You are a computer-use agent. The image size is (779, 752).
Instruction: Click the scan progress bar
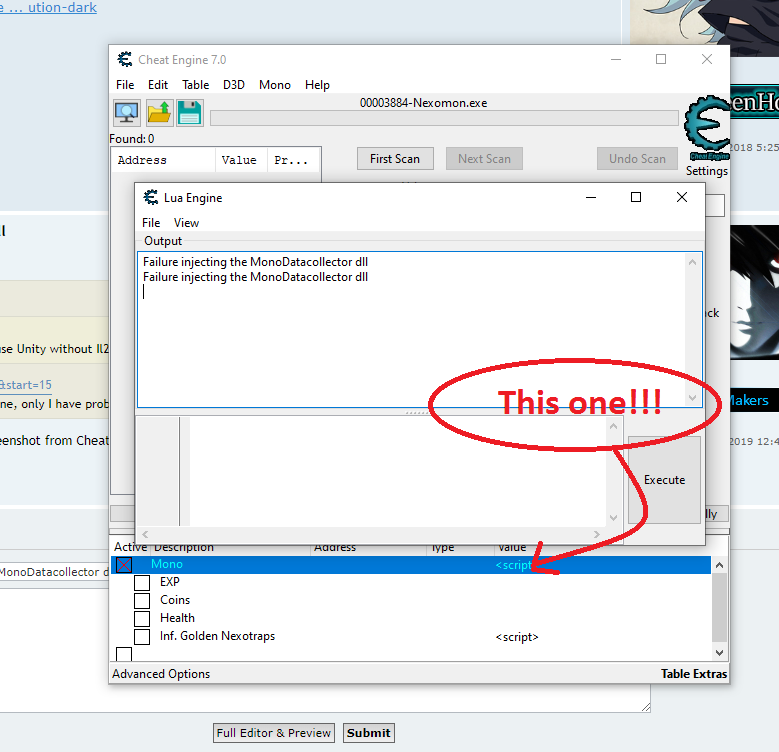[x=444, y=118]
